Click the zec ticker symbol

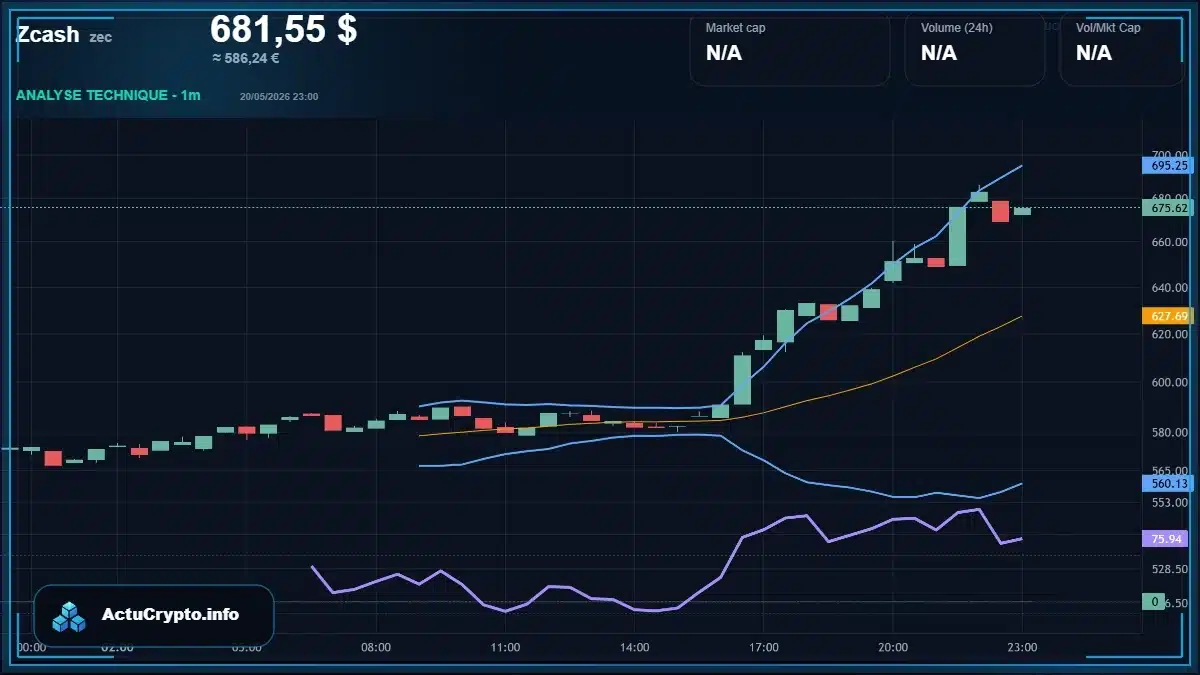tap(101, 38)
